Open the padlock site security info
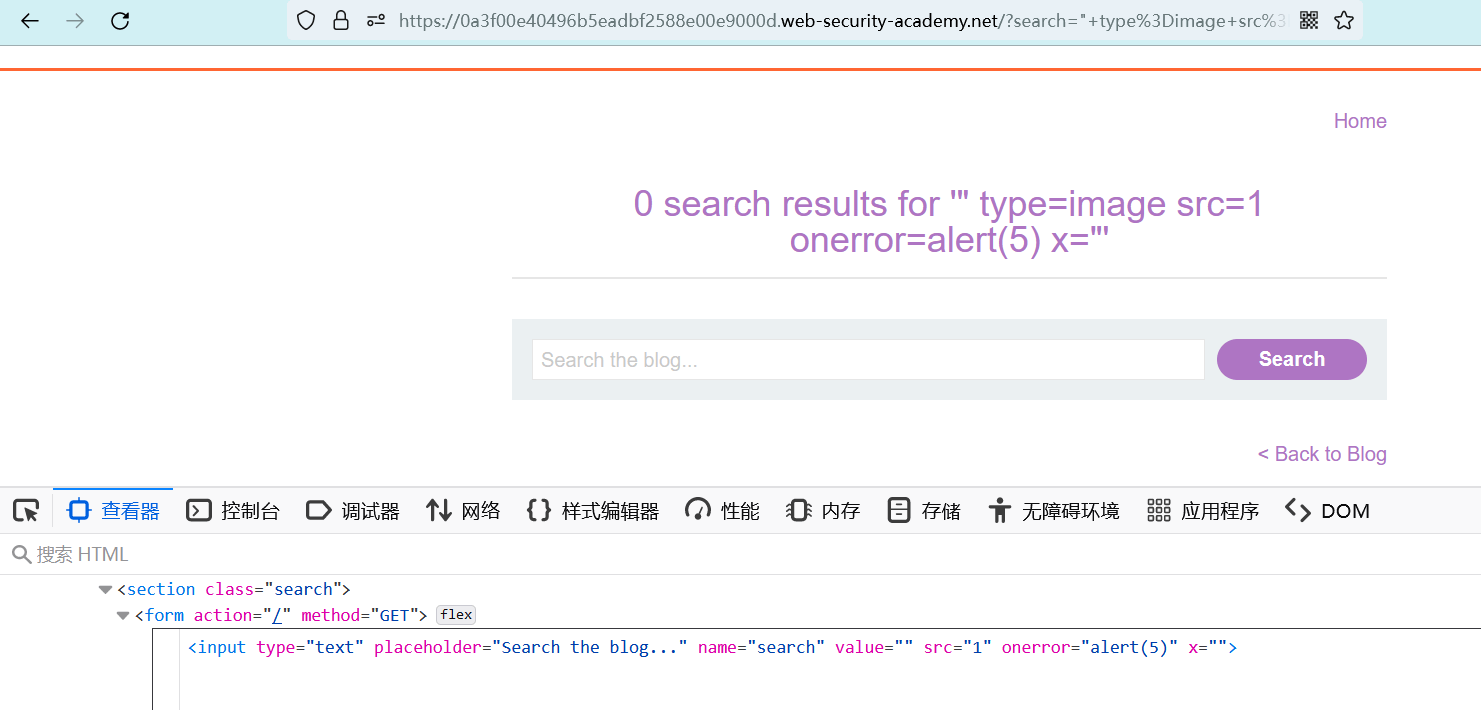This screenshot has height=710, width=1481. pyautogui.click(x=341, y=20)
